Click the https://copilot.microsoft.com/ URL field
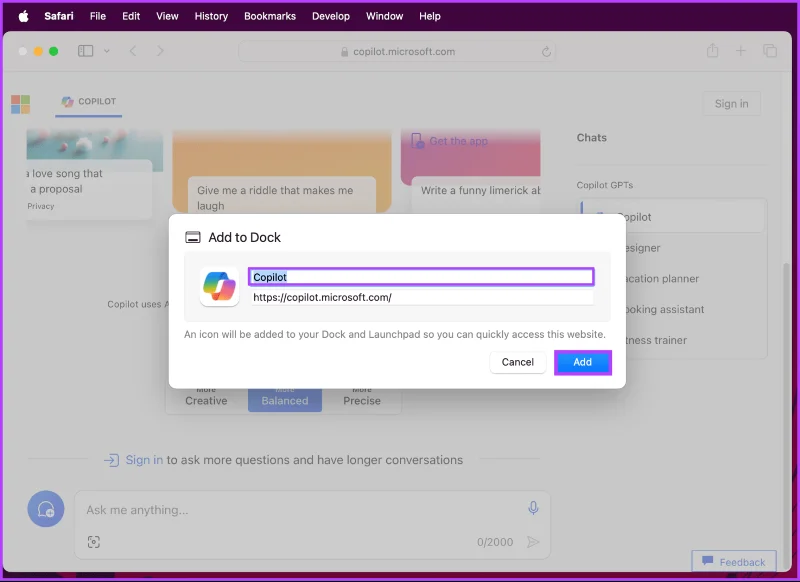The height and width of the screenshot is (582, 800). 422,297
